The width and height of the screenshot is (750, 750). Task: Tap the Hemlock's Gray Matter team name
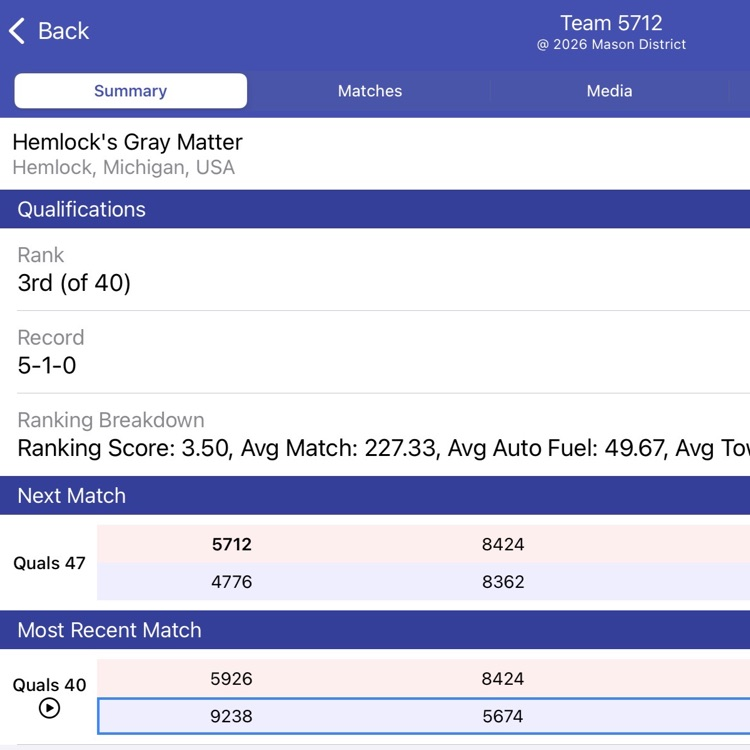127,143
